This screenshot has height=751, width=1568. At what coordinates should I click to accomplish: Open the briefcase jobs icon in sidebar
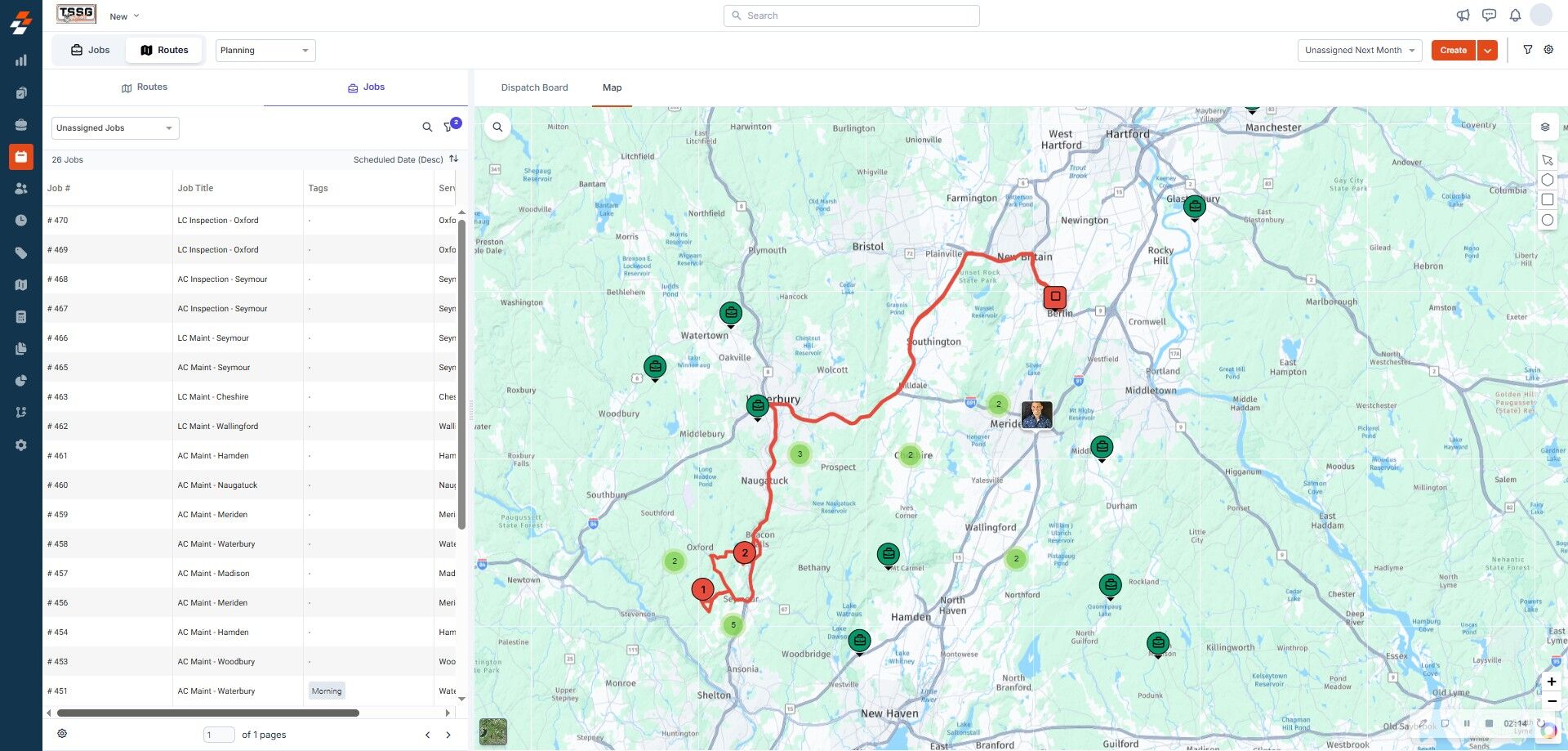point(21,124)
